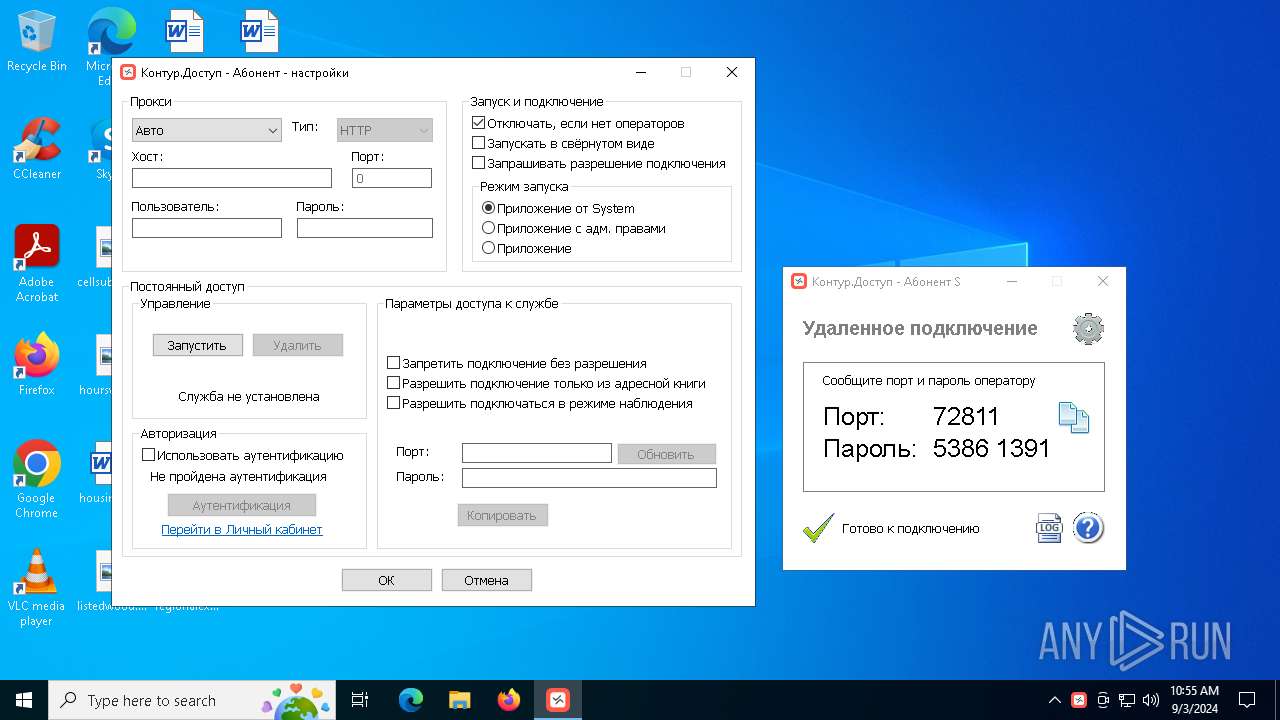Focus the proxy Порт input field
The height and width of the screenshot is (720, 1280).
(392, 178)
